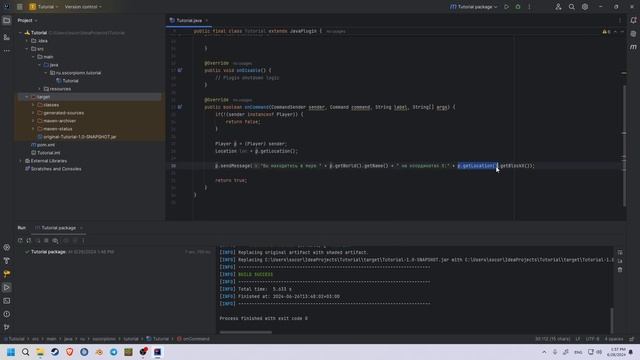The width and height of the screenshot is (640, 360).
Task: Run Tutorial package with the play icon
Action: coord(507,7)
